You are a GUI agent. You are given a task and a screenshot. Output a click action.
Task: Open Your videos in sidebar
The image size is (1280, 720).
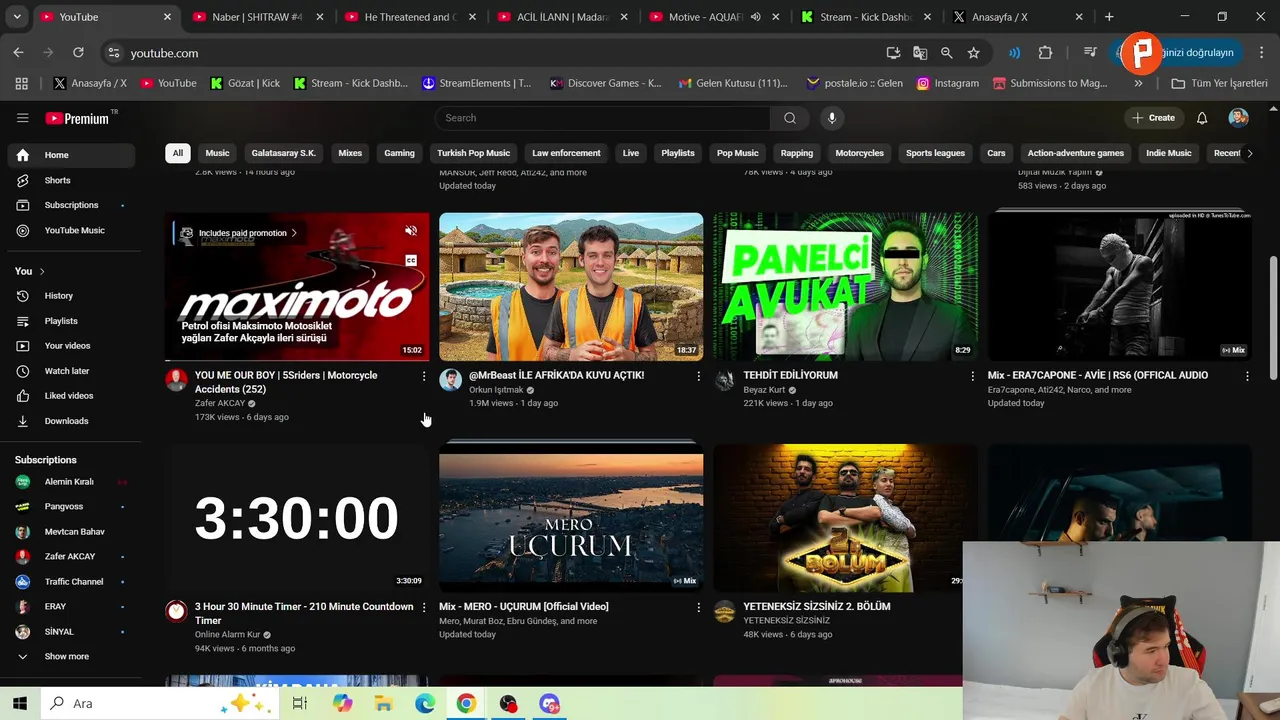[x=69, y=346]
